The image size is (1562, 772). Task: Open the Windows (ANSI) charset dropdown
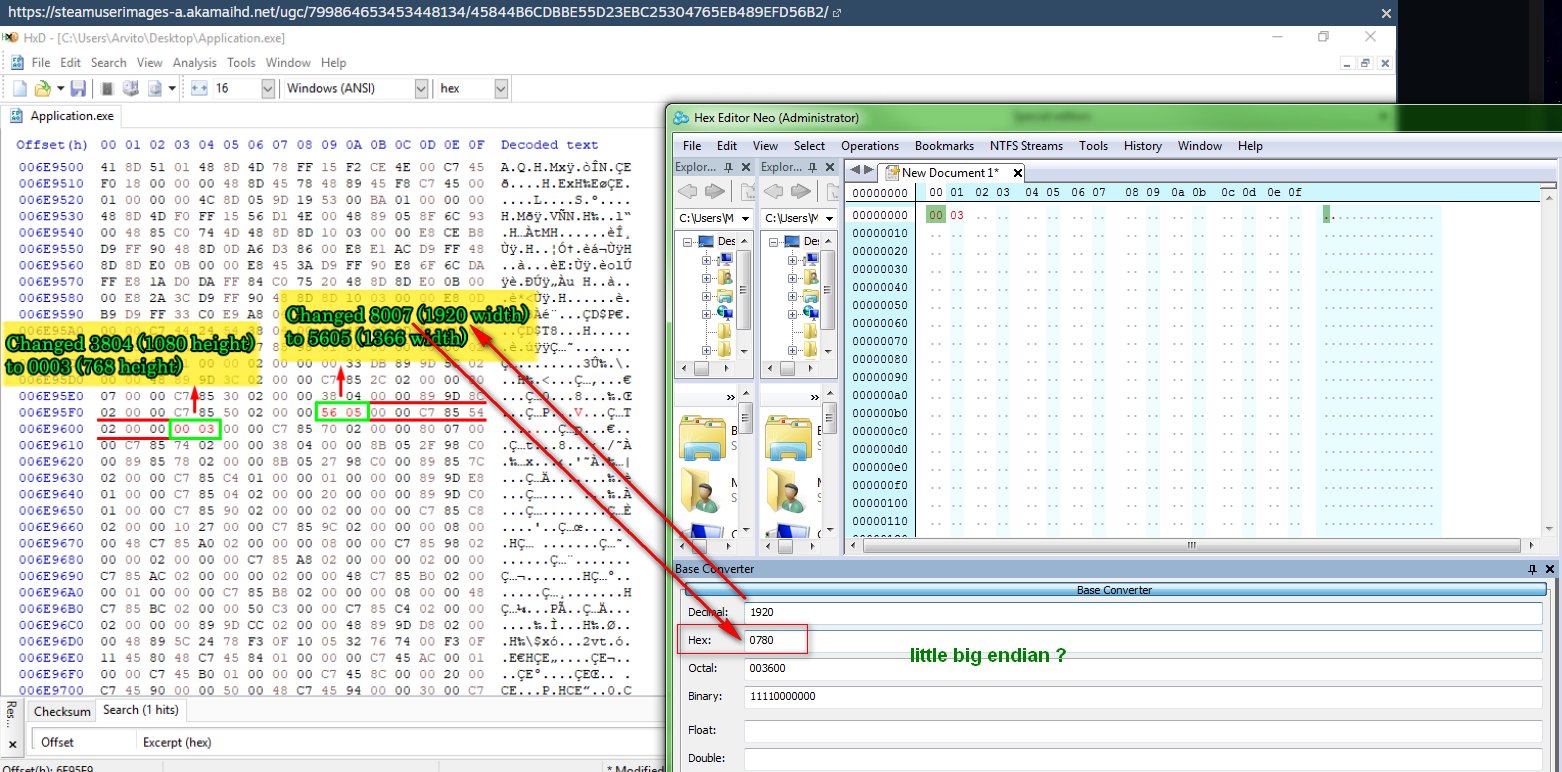coord(421,88)
